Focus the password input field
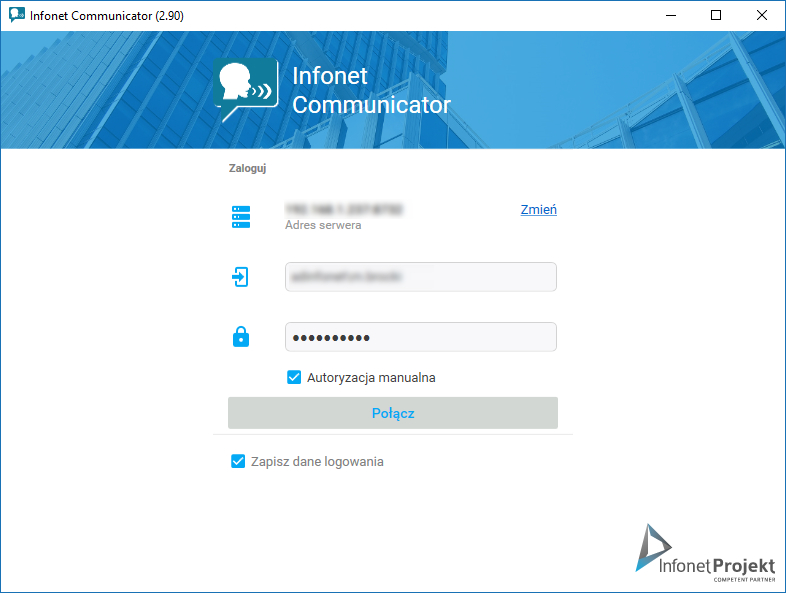The width and height of the screenshot is (786, 593). [x=421, y=337]
